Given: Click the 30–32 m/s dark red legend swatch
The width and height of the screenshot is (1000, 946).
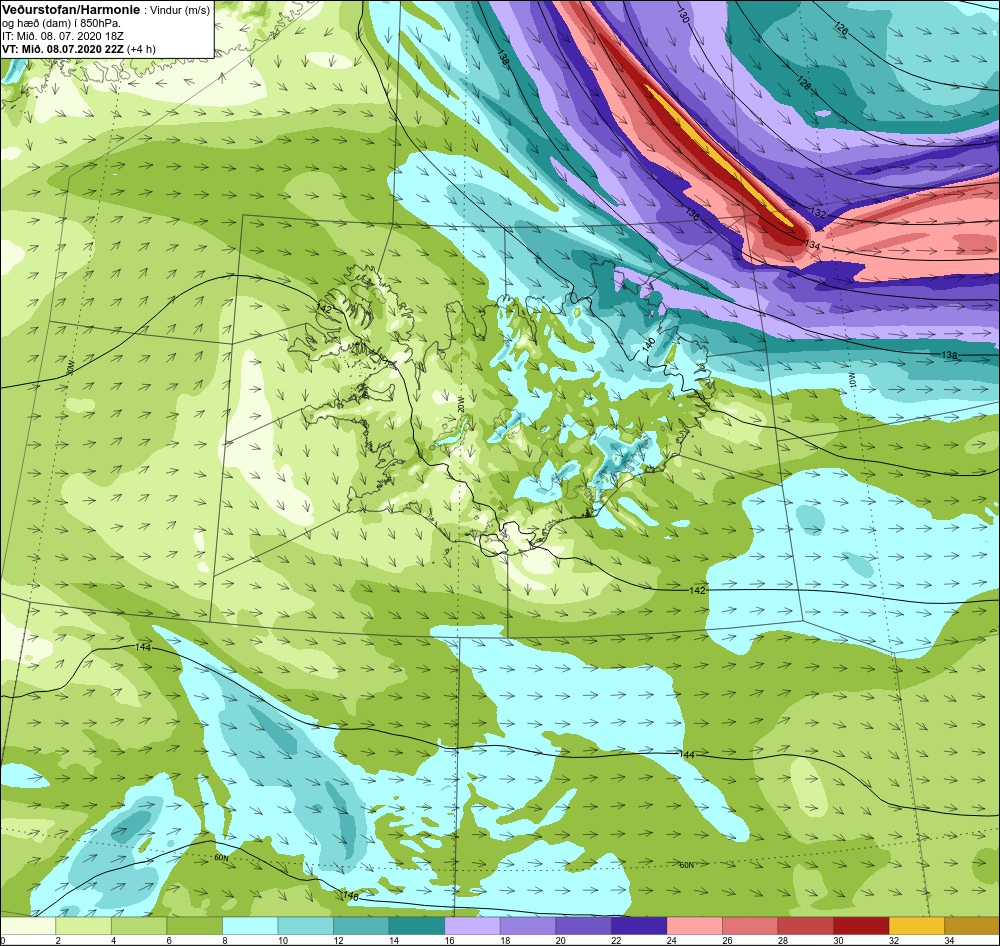Looking at the screenshot, I should [860, 926].
